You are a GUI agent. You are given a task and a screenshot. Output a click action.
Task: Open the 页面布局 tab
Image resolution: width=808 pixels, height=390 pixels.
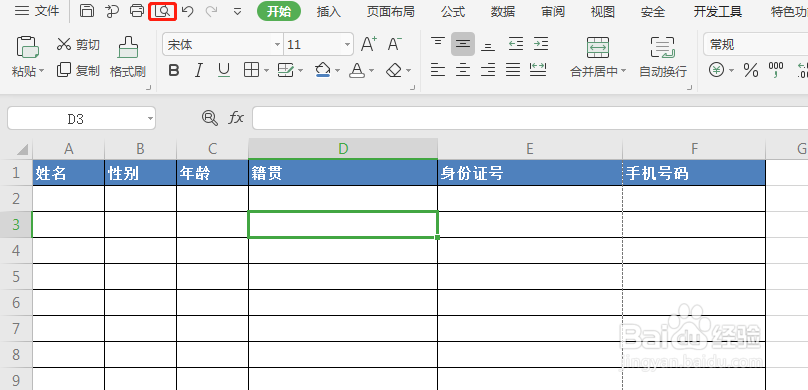[x=391, y=11]
